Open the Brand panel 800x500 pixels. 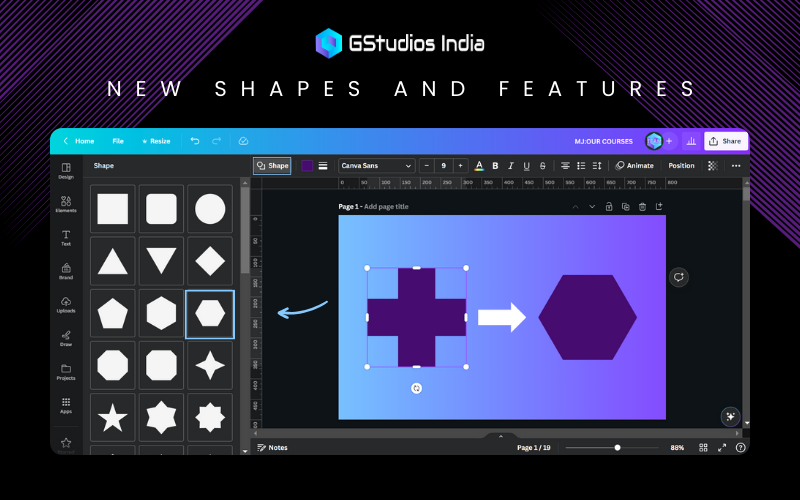point(66,271)
